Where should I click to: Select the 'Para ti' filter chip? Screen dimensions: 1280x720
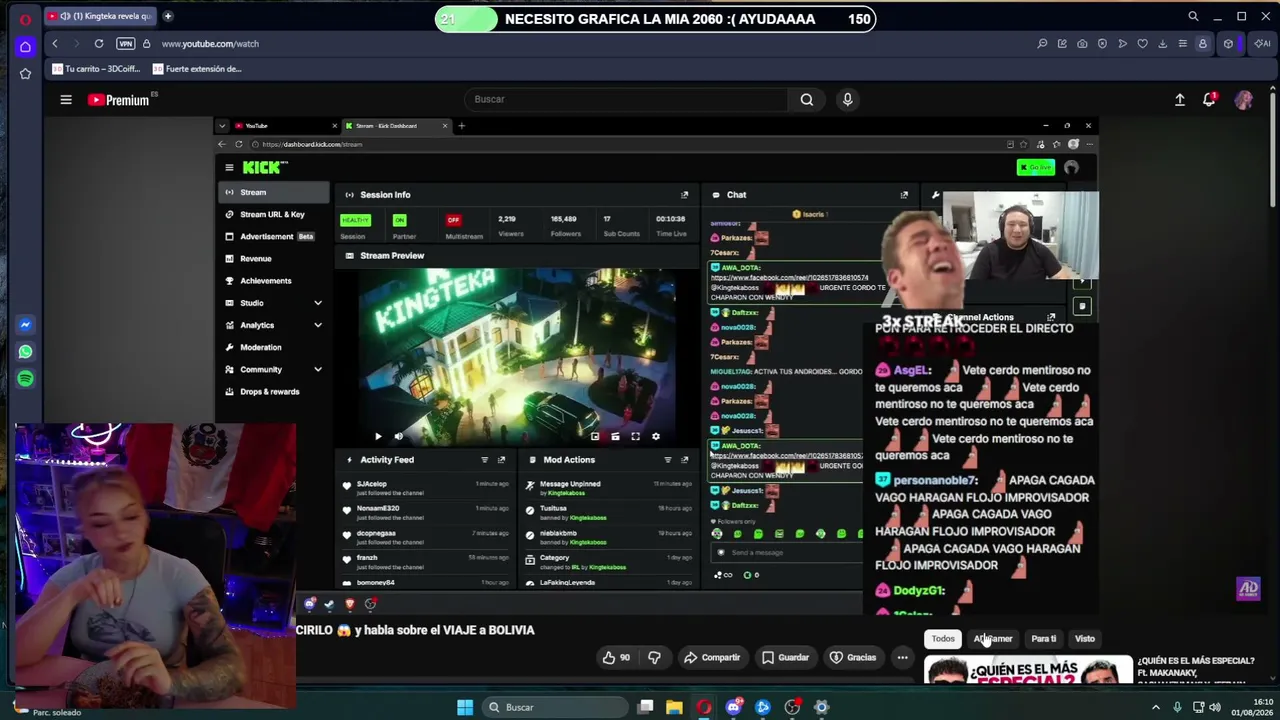coord(1043,639)
